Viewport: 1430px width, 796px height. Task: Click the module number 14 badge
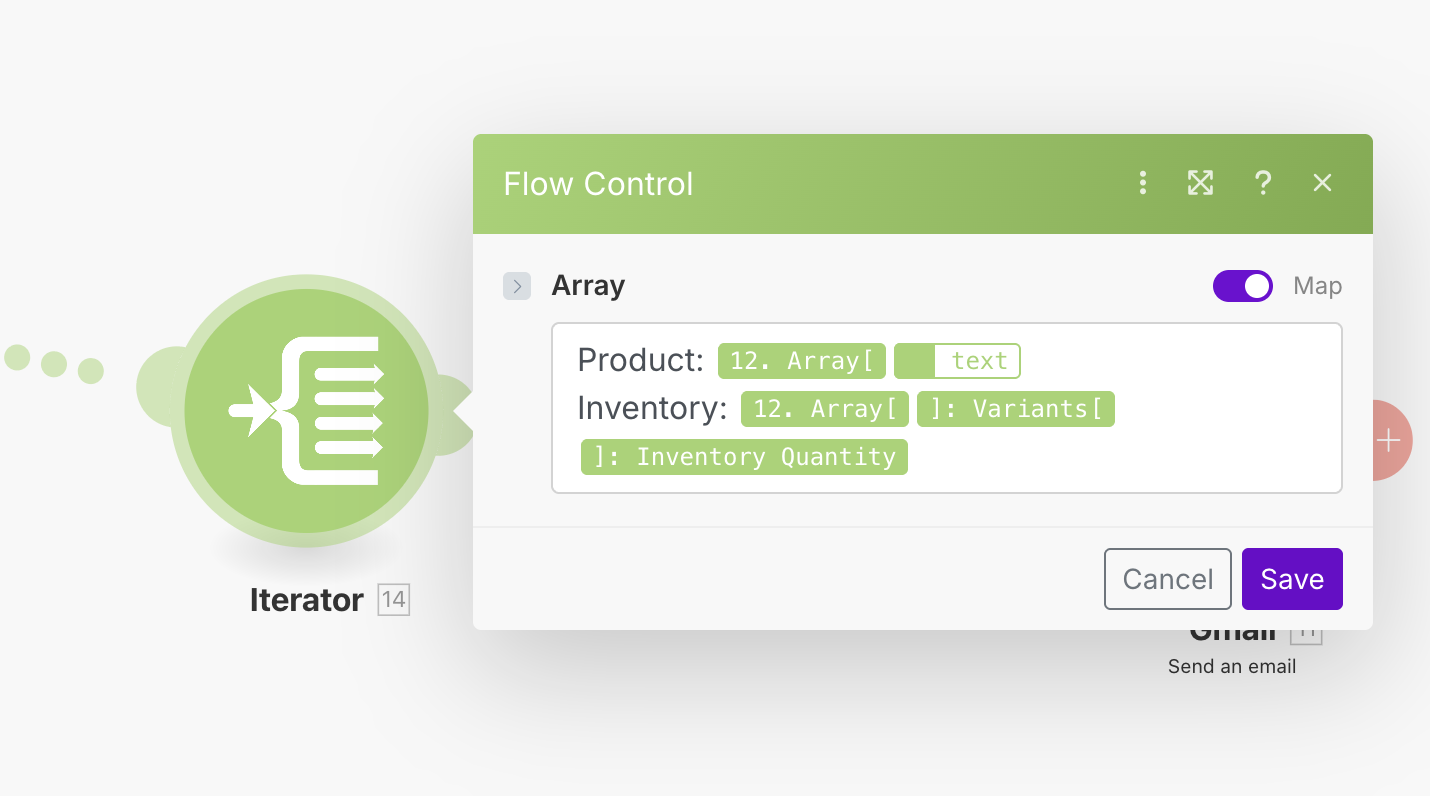(394, 600)
